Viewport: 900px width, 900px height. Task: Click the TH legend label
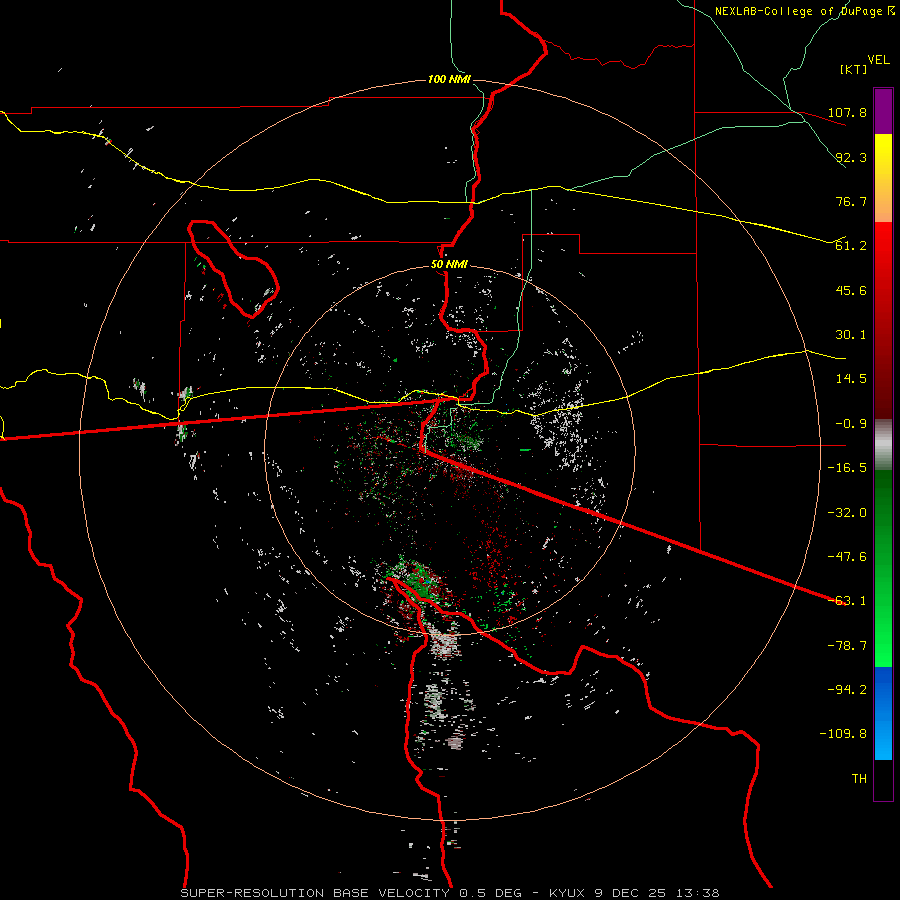click(859, 779)
